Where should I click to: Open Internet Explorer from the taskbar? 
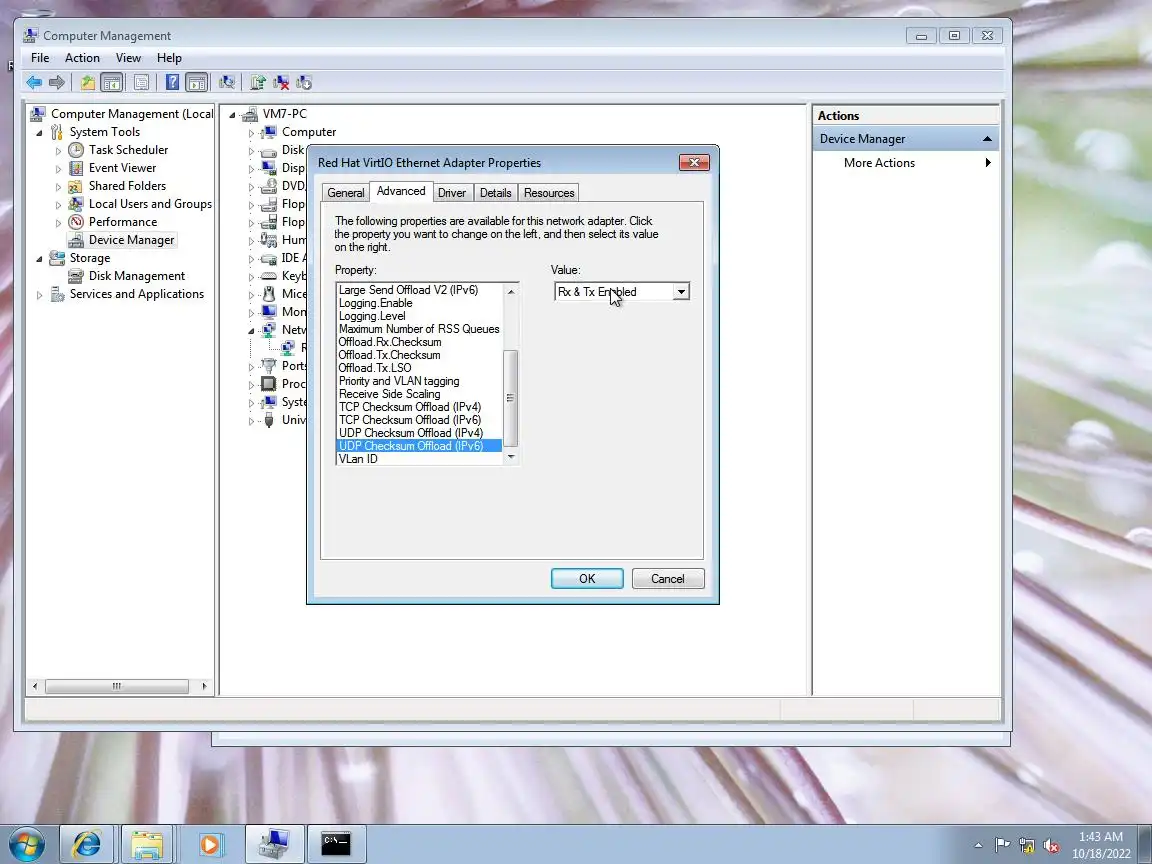(x=87, y=843)
